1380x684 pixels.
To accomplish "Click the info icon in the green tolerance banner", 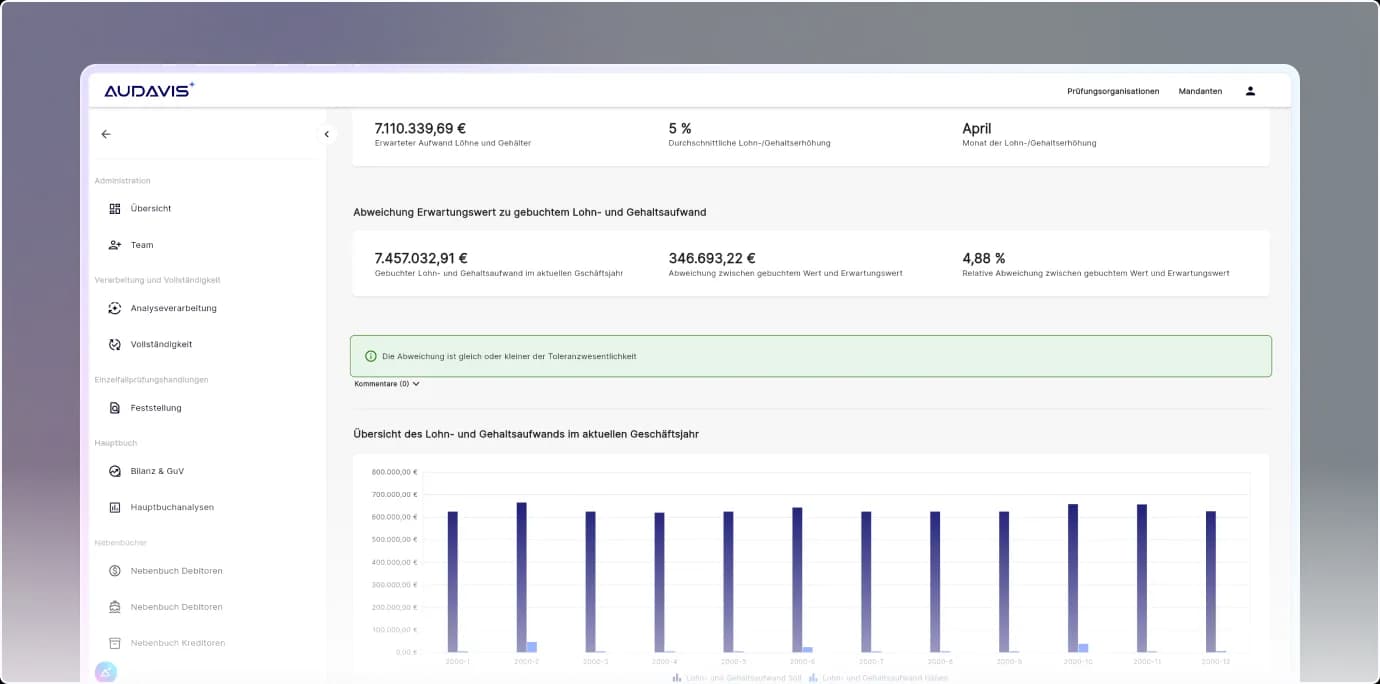I will [x=371, y=356].
